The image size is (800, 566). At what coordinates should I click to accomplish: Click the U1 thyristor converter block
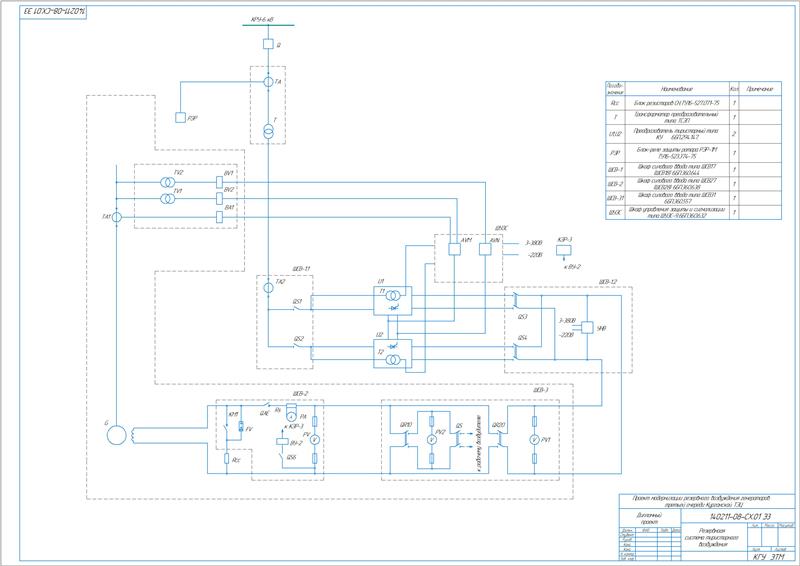point(392,301)
